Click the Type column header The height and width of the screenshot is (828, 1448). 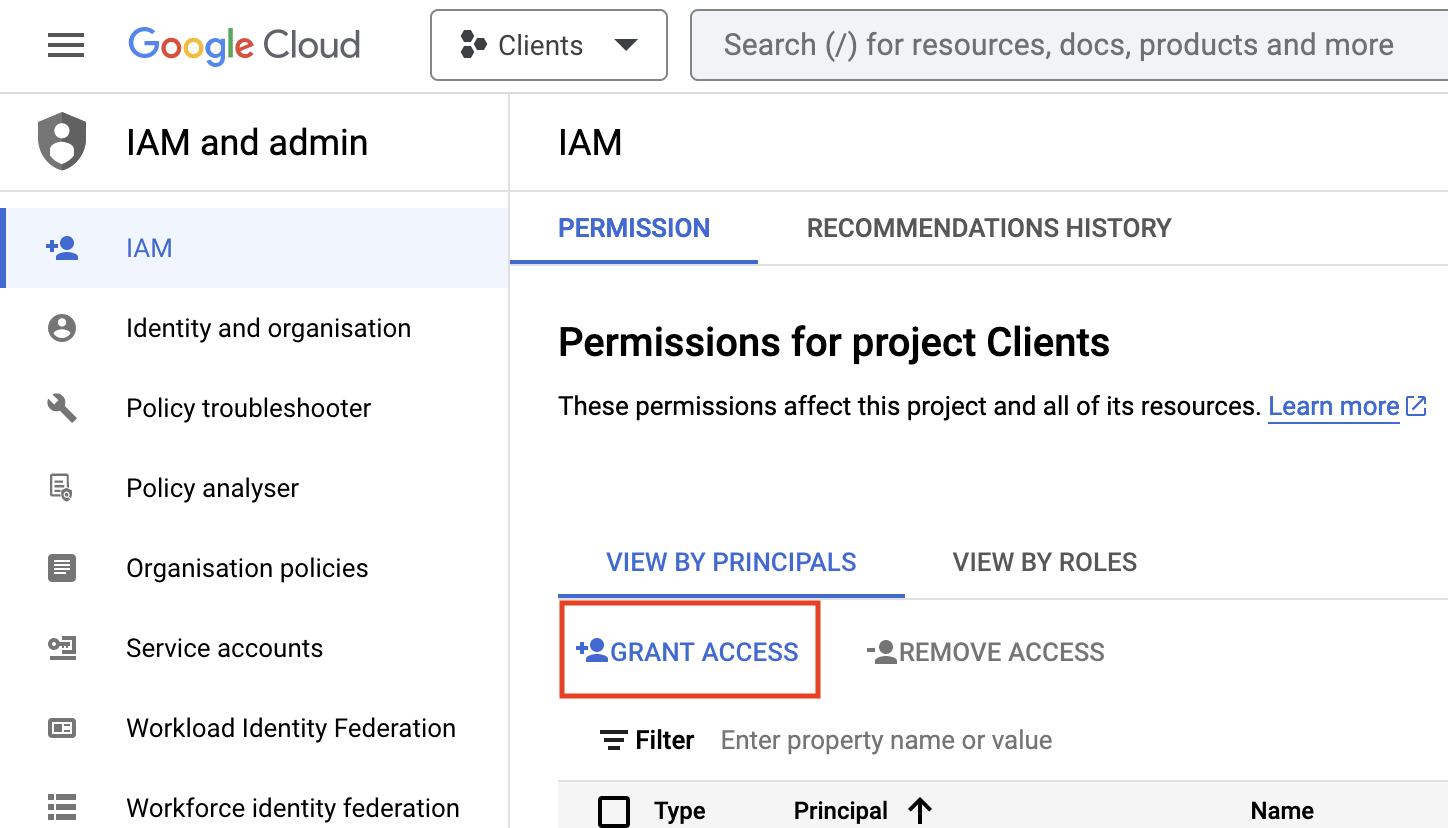680,811
